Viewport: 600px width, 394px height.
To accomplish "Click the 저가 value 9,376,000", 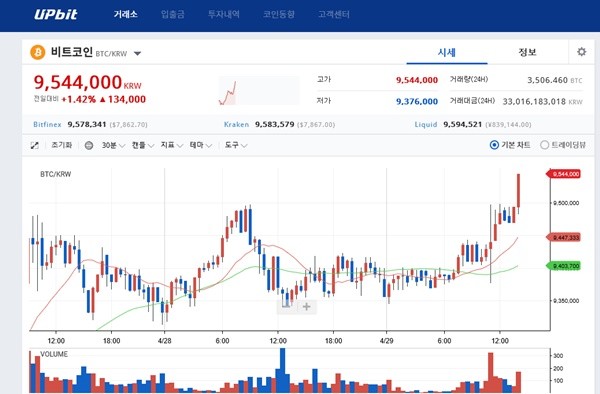I will [417, 101].
